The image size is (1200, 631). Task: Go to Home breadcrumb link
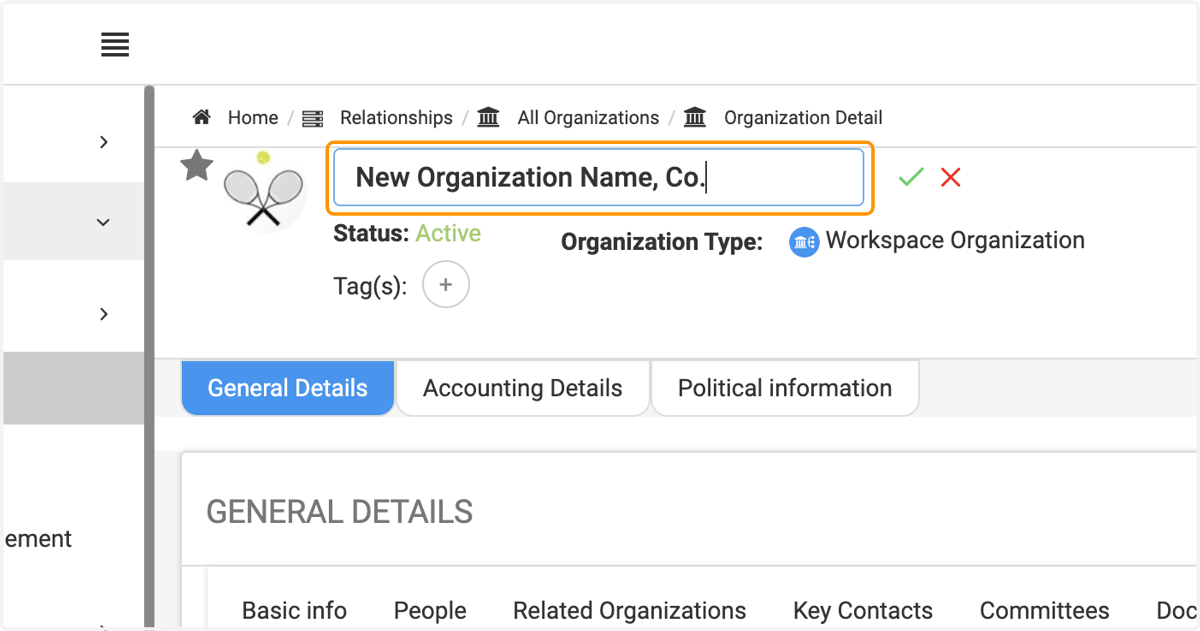click(x=253, y=118)
